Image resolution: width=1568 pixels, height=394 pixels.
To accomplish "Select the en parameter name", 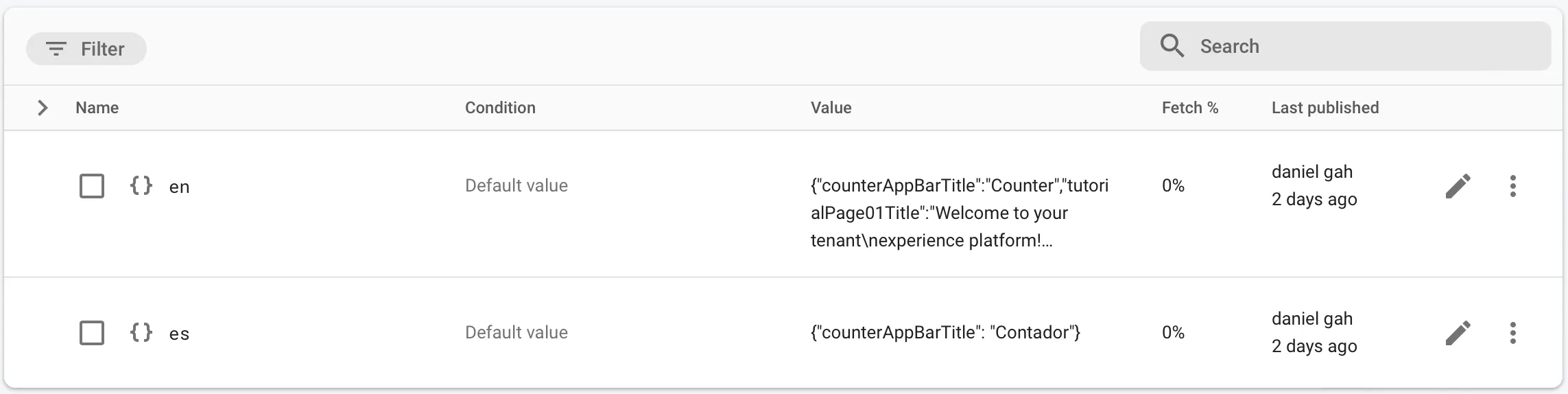I will click(179, 187).
